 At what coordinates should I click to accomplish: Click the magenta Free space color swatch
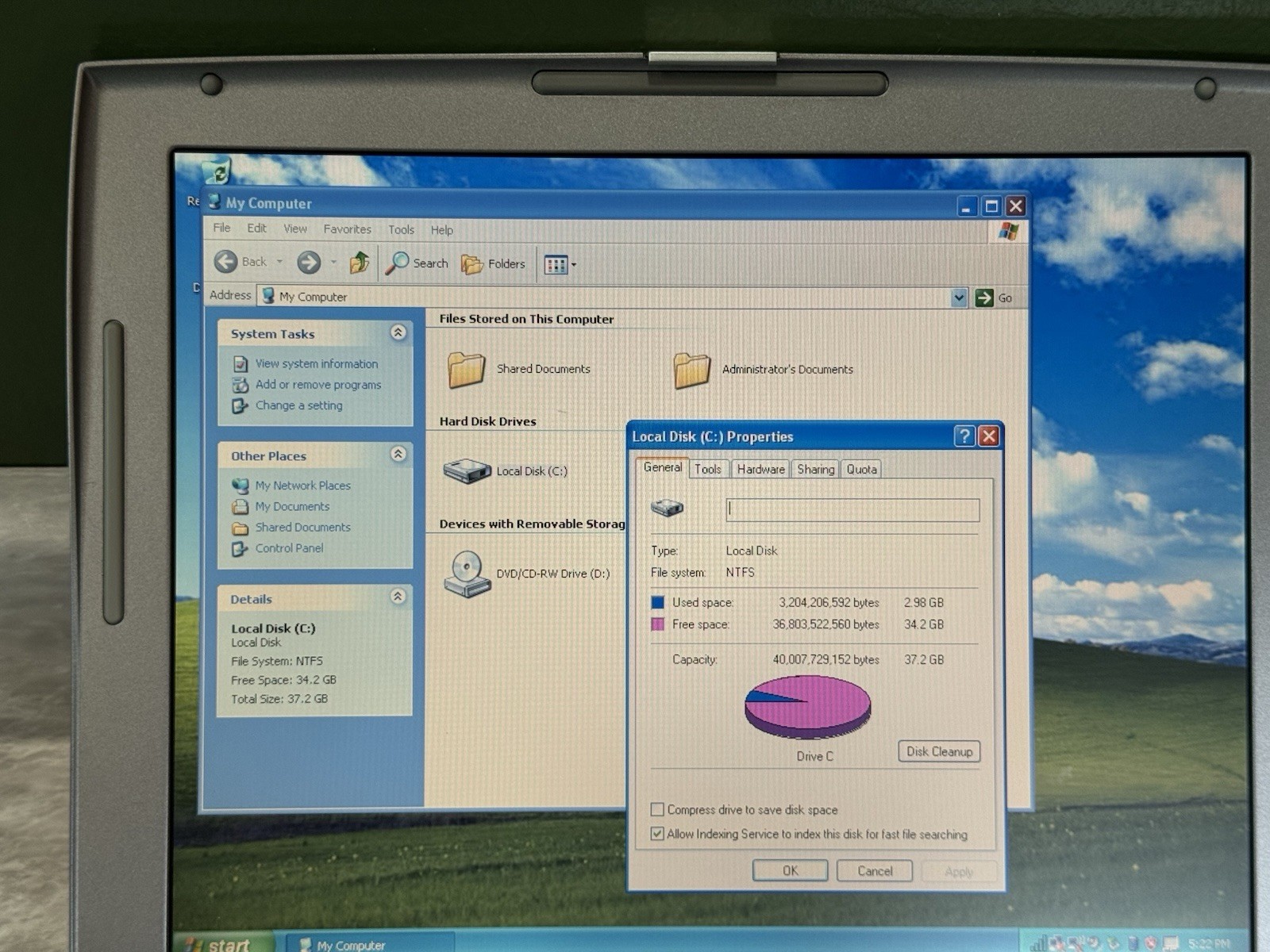coord(657,624)
